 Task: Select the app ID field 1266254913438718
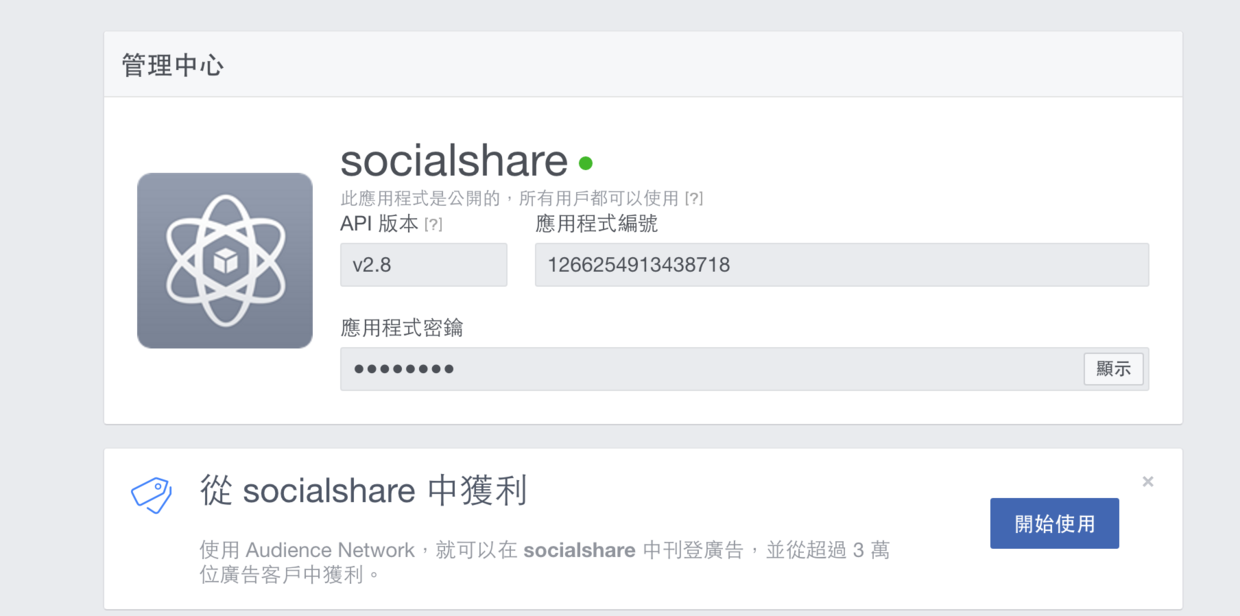point(842,265)
